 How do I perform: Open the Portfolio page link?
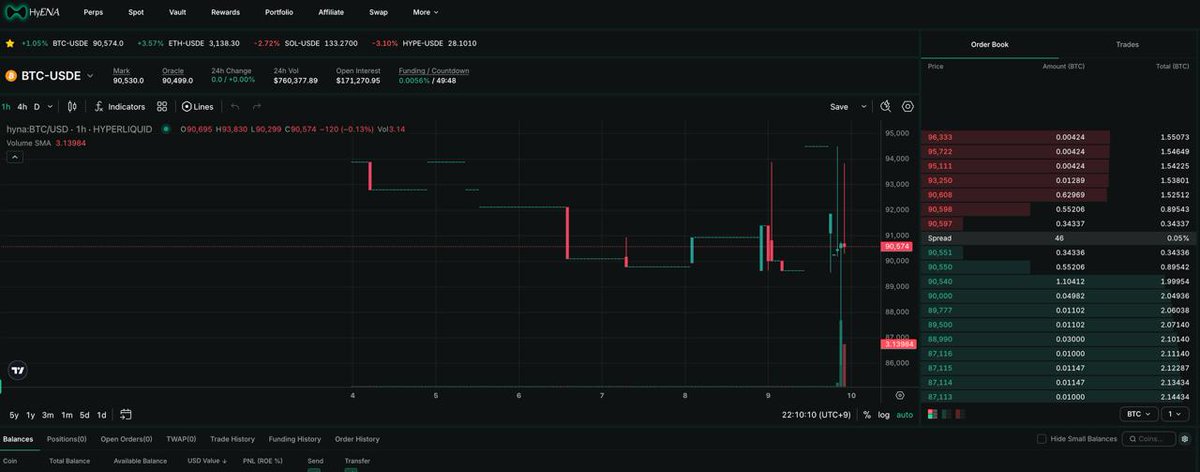coord(279,12)
